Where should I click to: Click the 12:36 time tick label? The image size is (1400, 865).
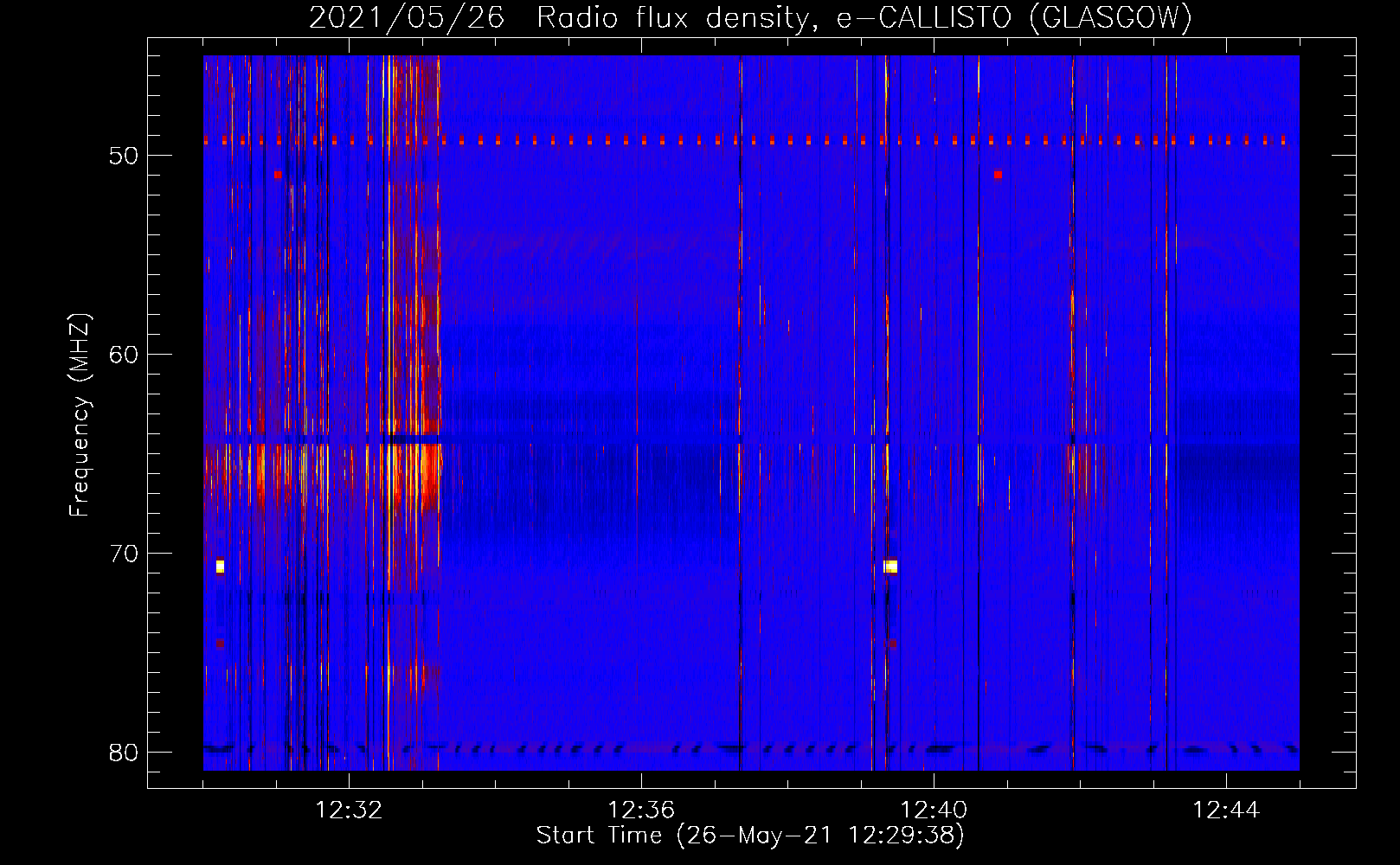tap(641, 811)
